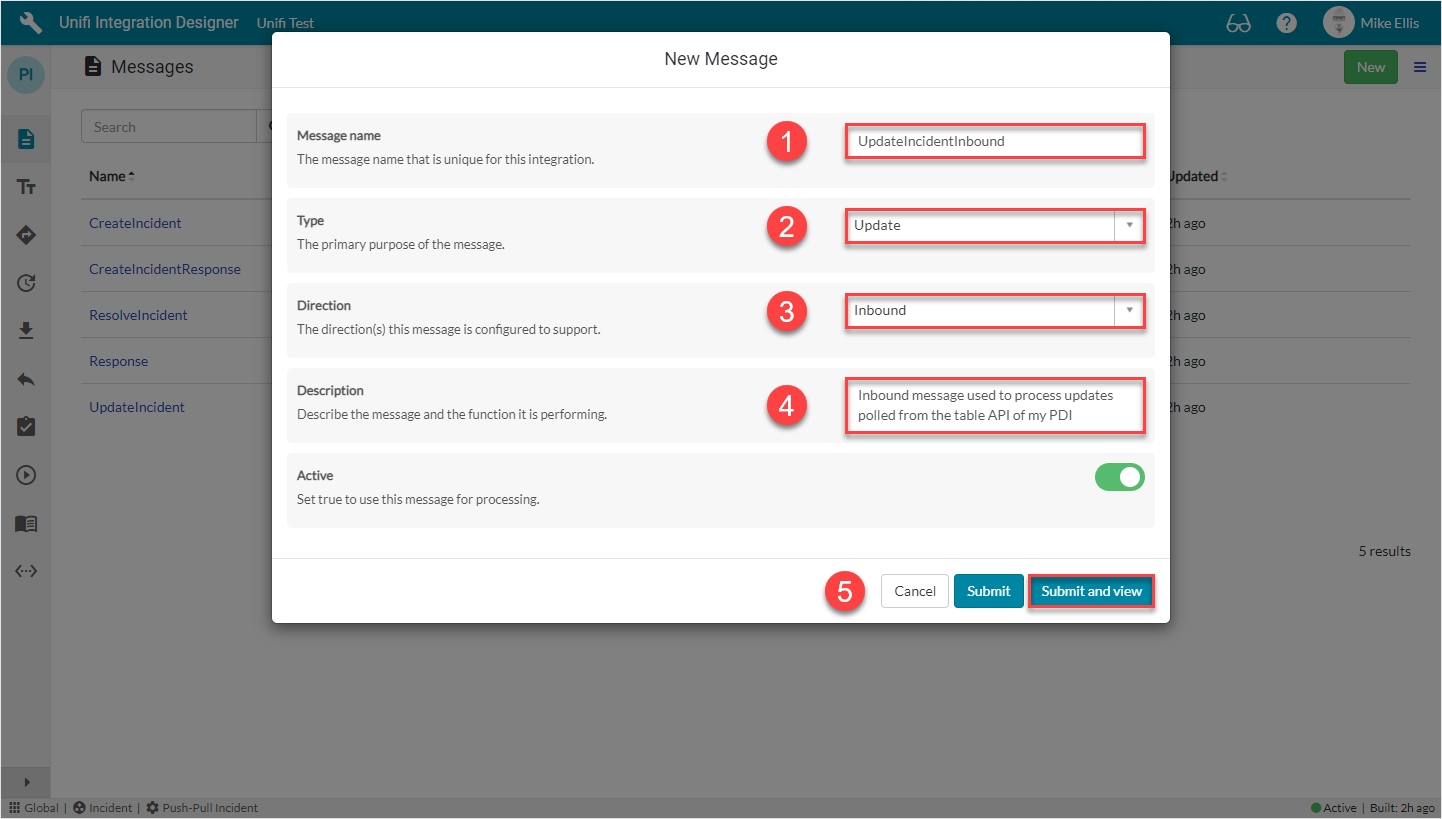Screen dimensions: 1442x819
Task: Click the Submit and view button
Action: point(1091,591)
